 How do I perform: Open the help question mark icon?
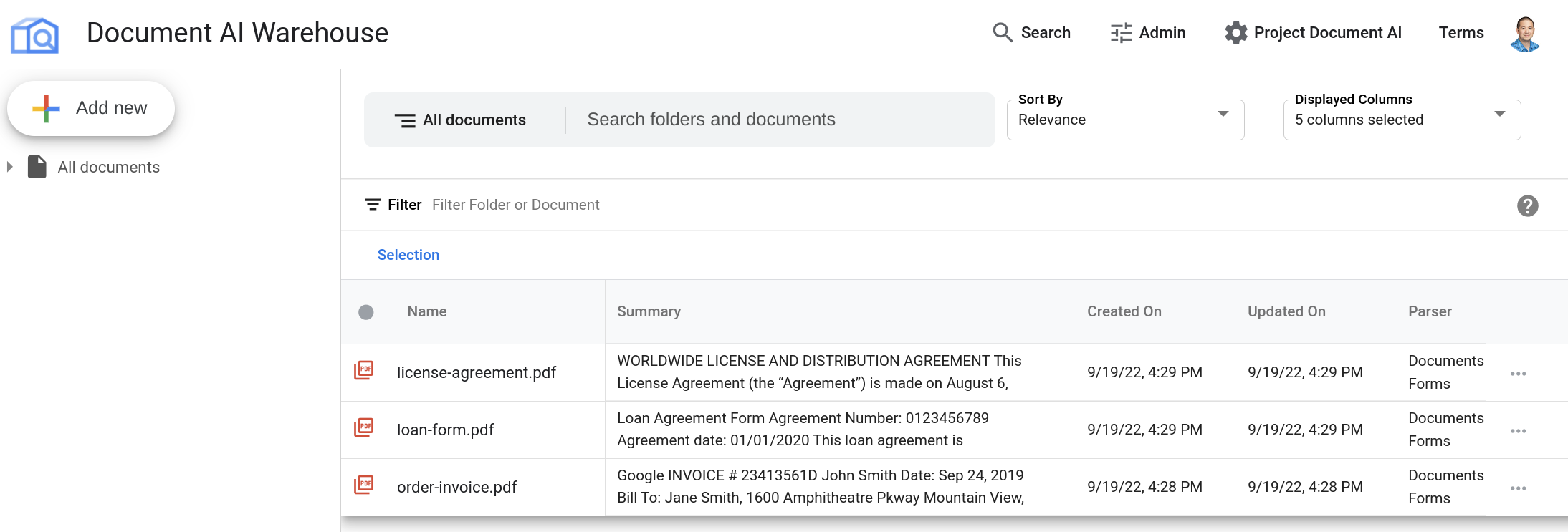pyautogui.click(x=1527, y=206)
